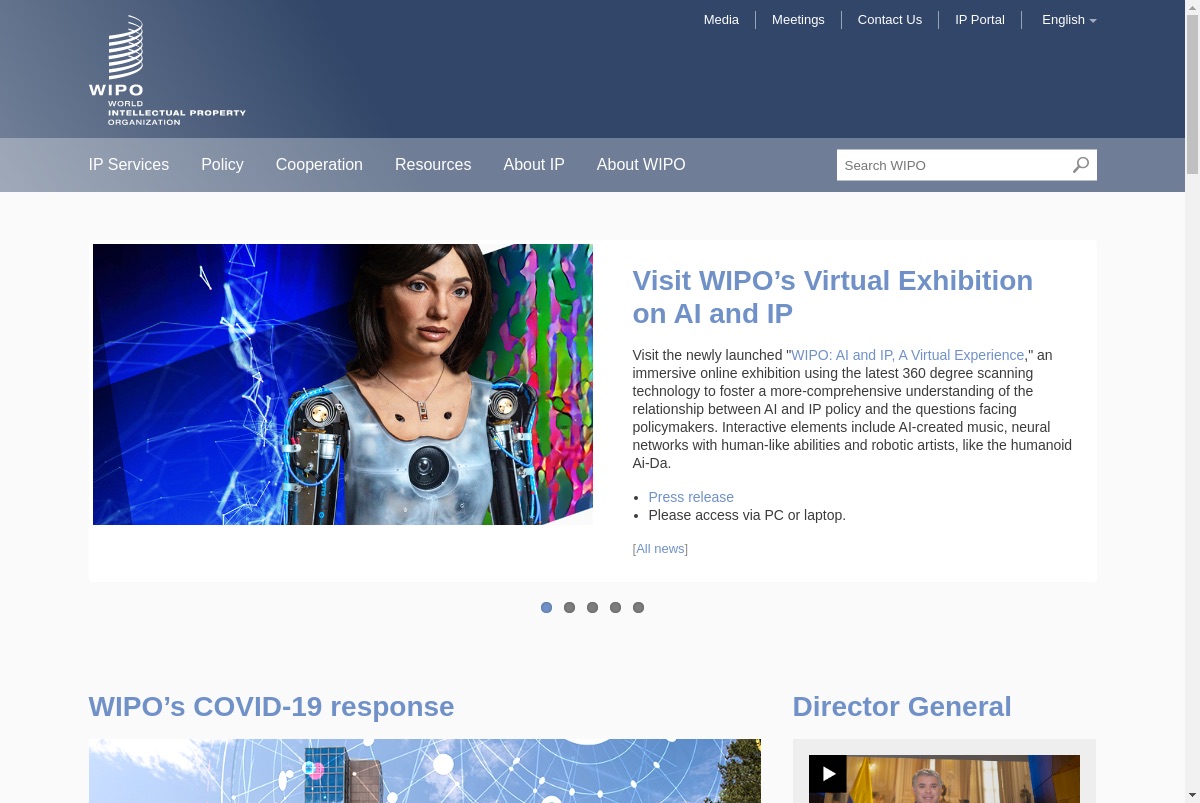Follow the 'WIPO: AI and IP, A Virtual Experience' link
This screenshot has width=1200, height=803.
(x=908, y=355)
